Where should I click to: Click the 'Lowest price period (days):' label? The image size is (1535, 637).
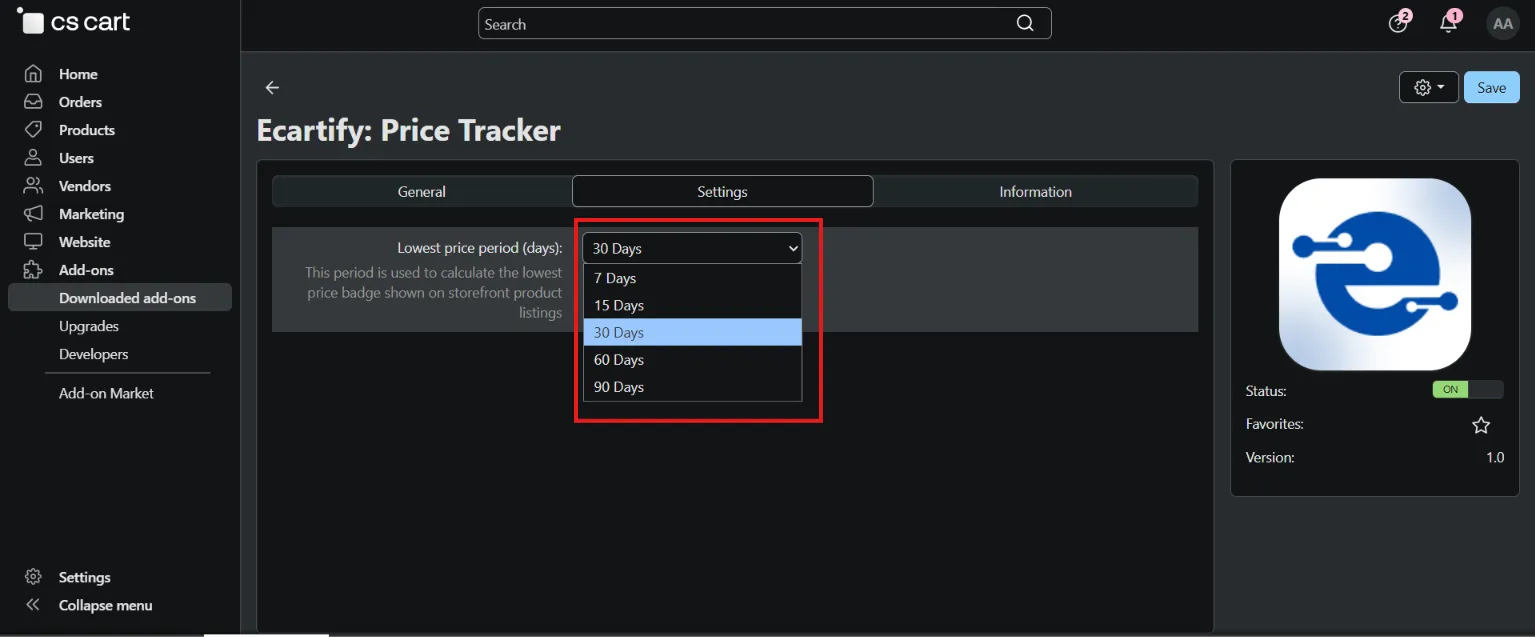480,248
